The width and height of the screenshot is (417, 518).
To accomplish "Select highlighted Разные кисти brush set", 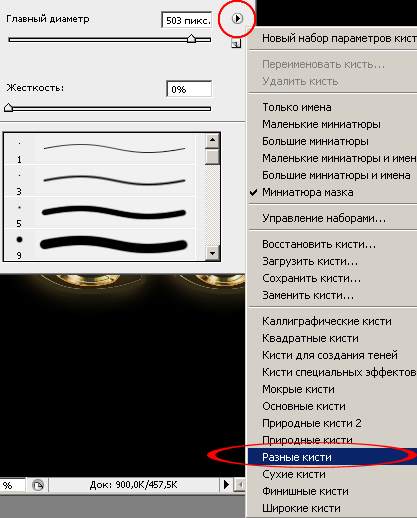I will pyautogui.click(x=333, y=457).
